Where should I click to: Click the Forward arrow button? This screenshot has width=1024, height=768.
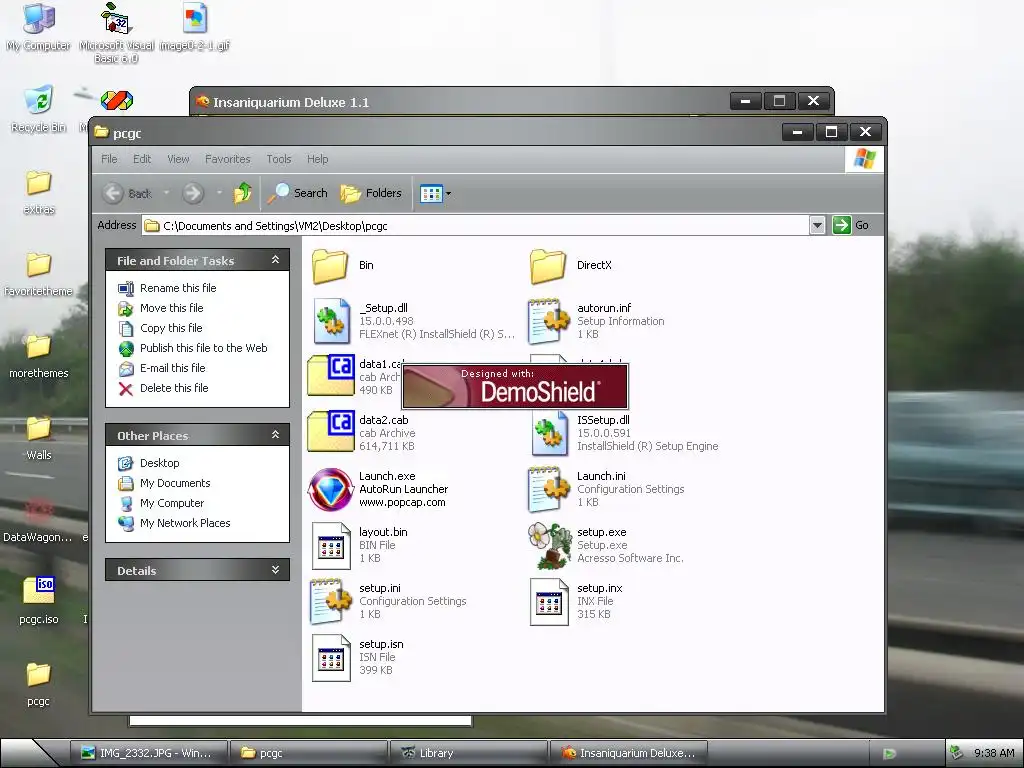193,193
